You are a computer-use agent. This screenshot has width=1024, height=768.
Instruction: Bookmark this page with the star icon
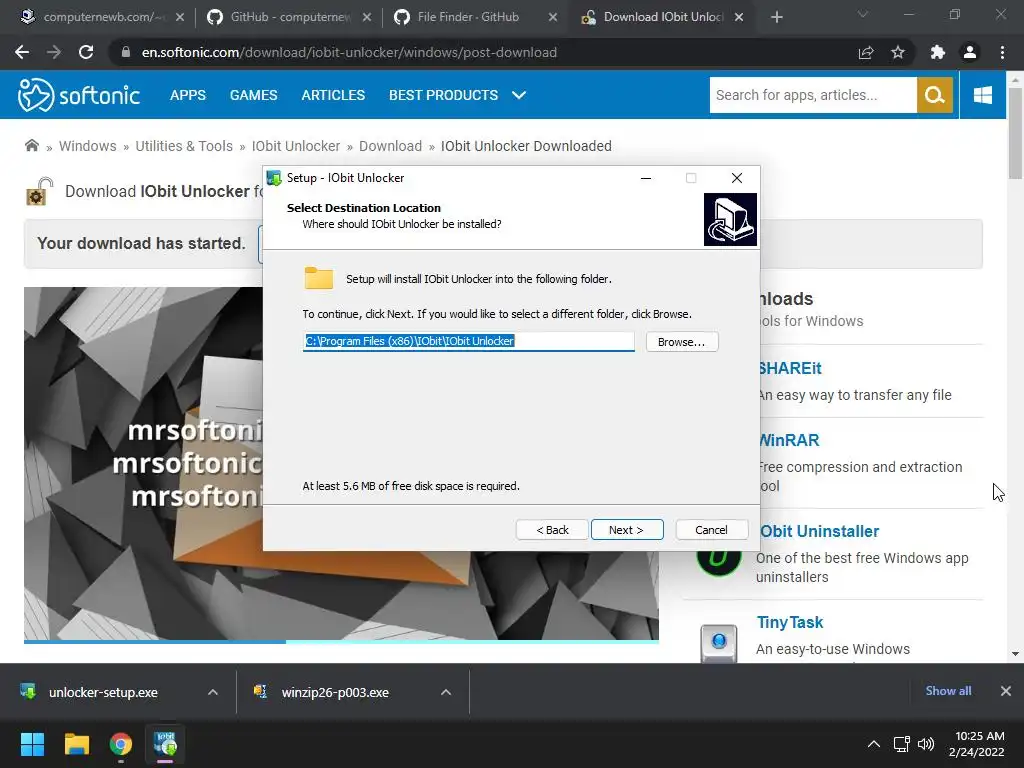pyautogui.click(x=898, y=52)
